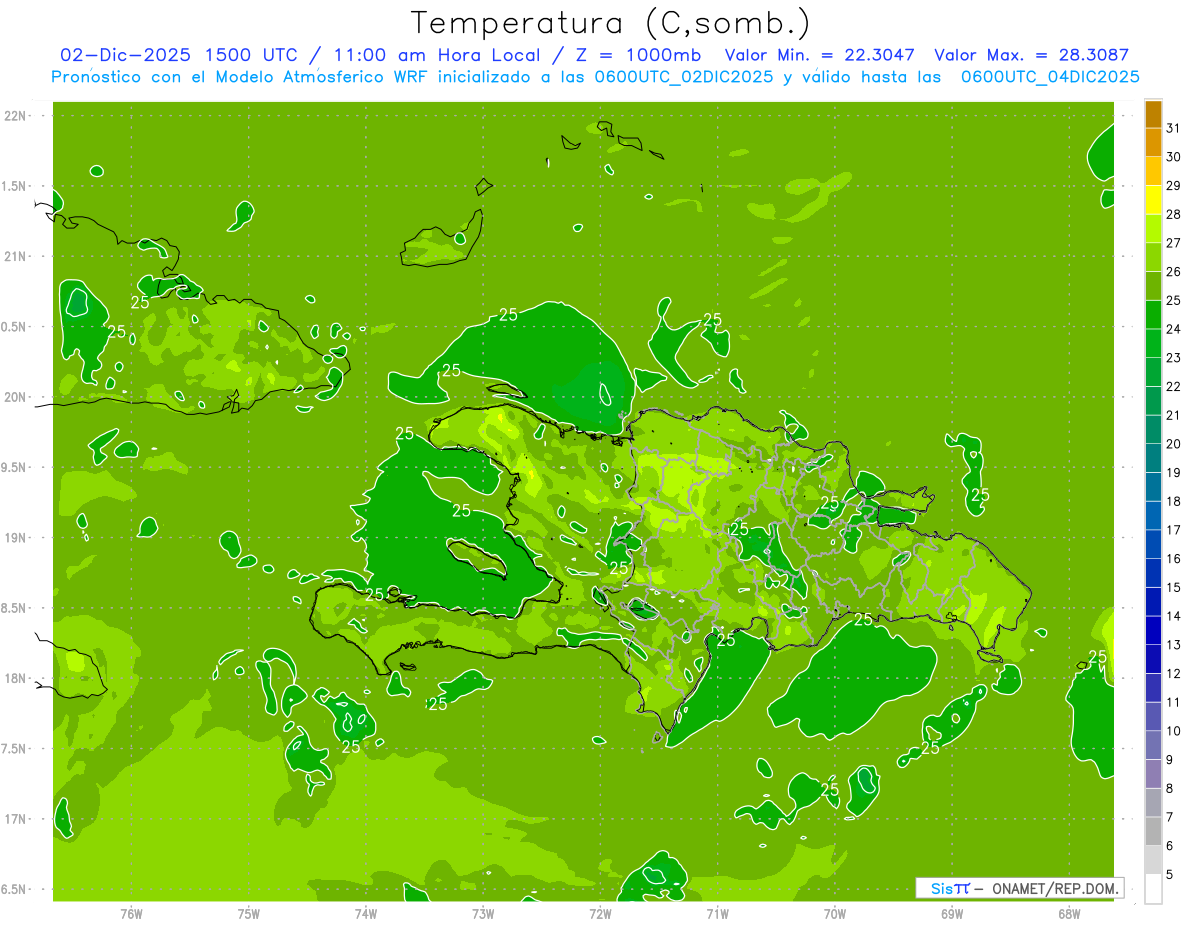Click the legend value 17
1200x927 pixels.
point(1174,530)
